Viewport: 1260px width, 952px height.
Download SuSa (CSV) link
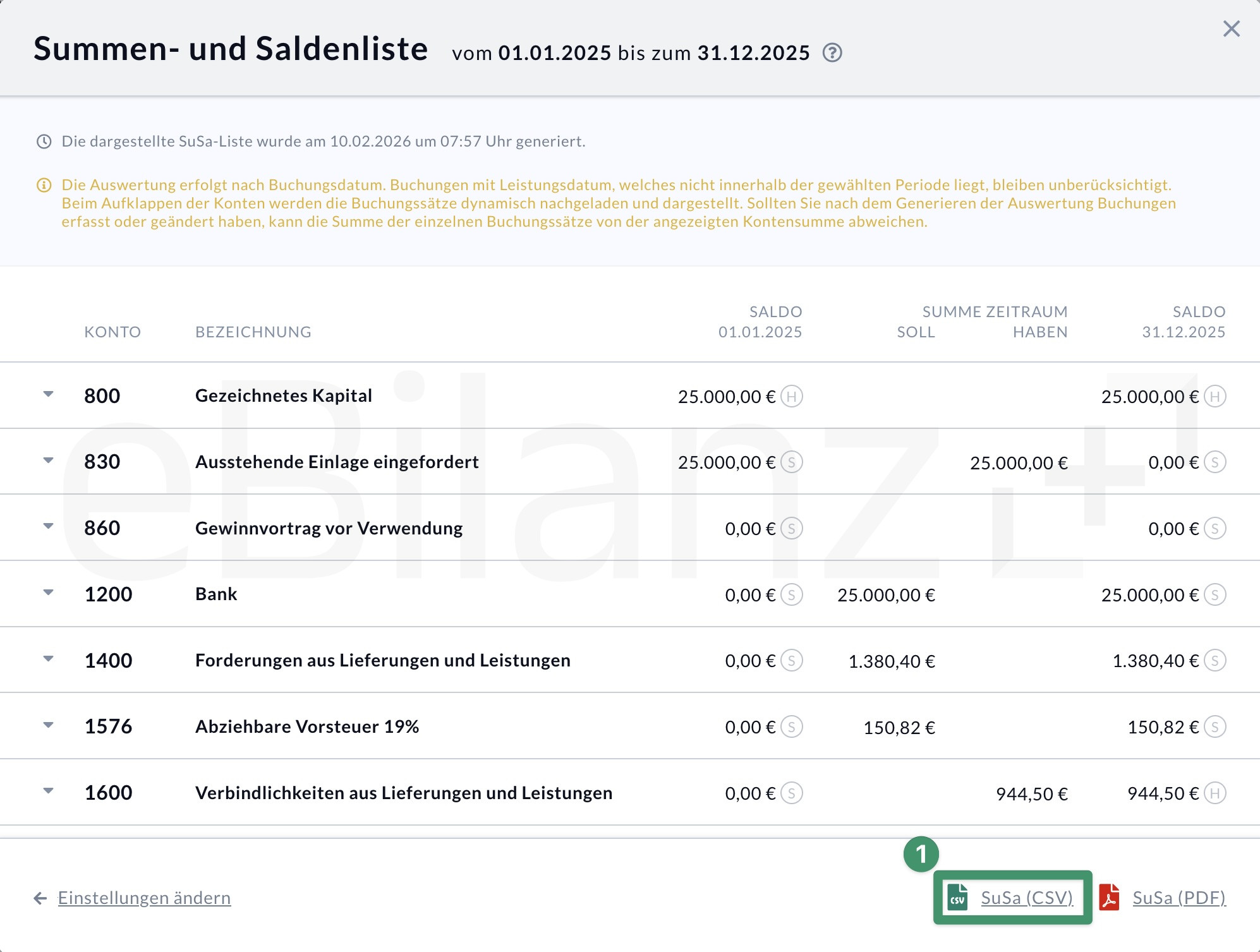(1027, 898)
